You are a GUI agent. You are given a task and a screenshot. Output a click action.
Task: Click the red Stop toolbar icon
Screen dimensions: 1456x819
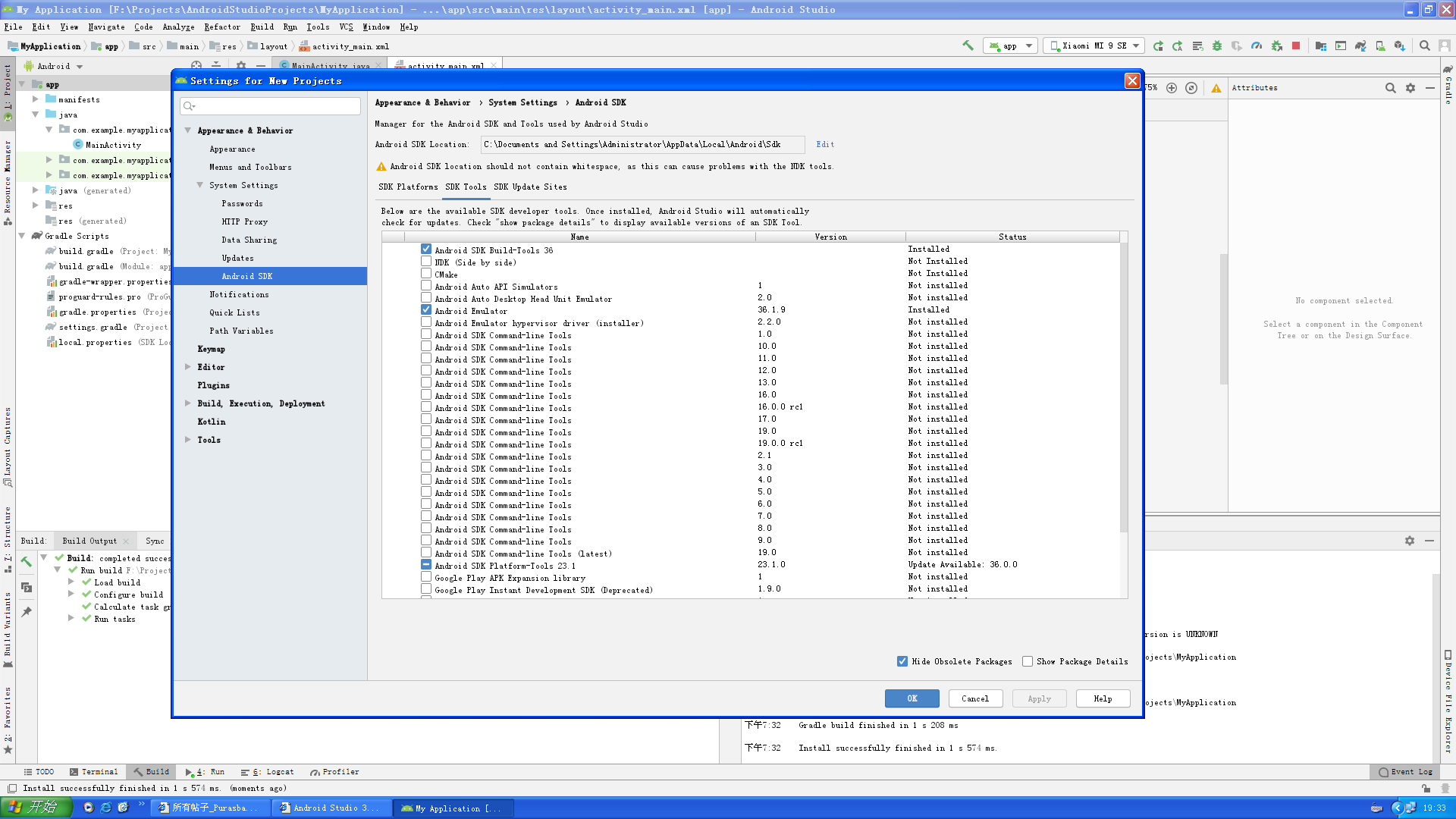[1296, 45]
